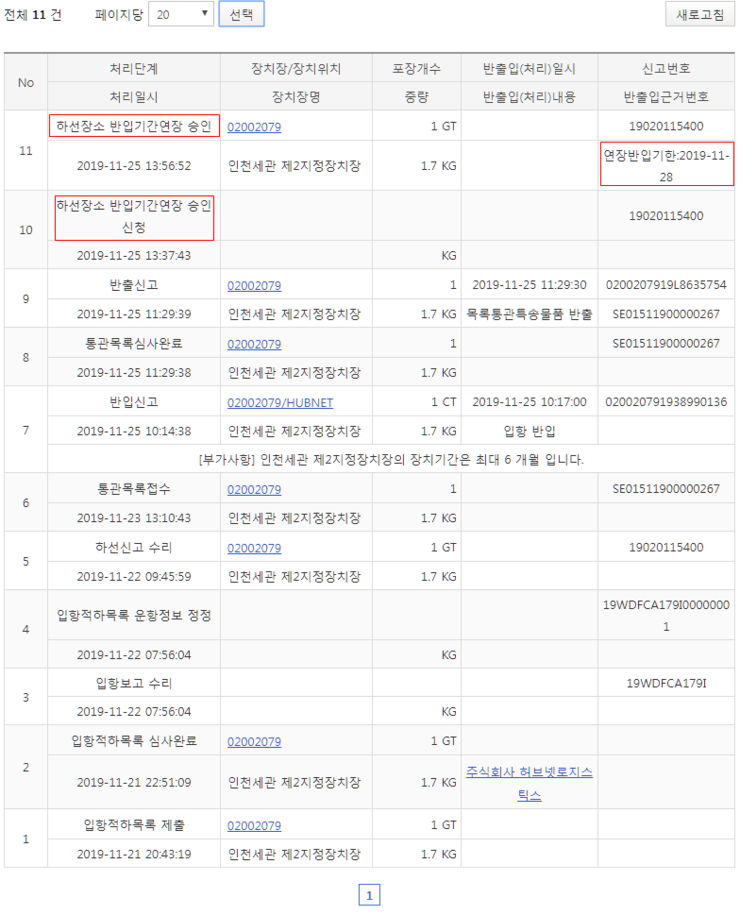Open 02002079 link in 입항적하목록 심사완료 row
The height and width of the screenshot is (915, 740).
254,742
